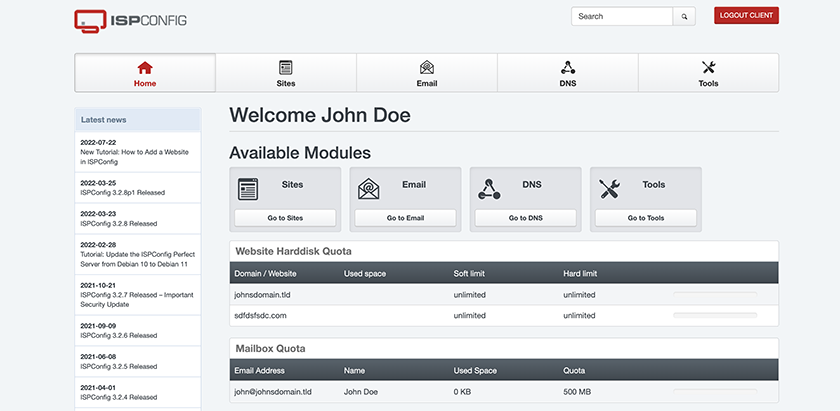Click the Latest news panel header
Viewport: 840px width, 411px height.
(138, 120)
